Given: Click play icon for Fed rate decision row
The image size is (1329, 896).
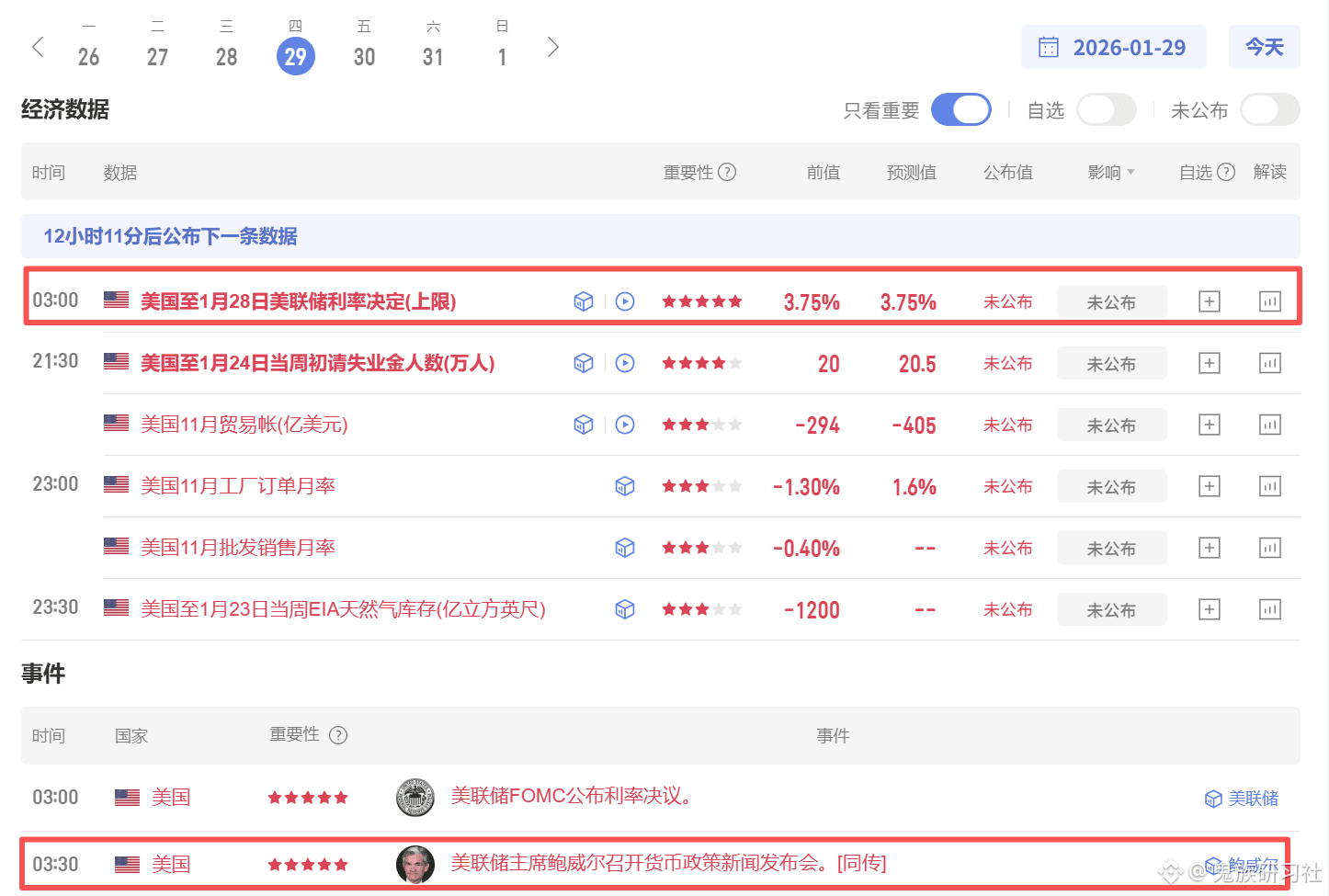Looking at the screenshot, I should click(625, 301).
